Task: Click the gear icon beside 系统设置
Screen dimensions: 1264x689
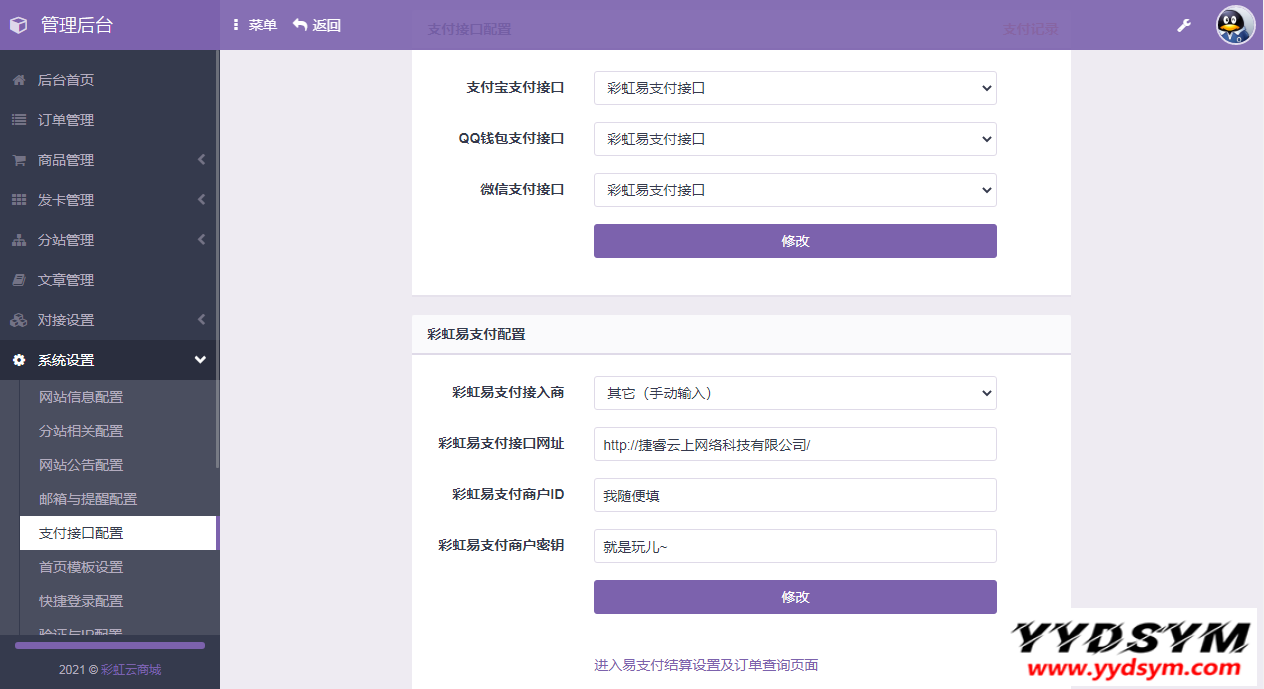Action: click(x=18, y=360)
